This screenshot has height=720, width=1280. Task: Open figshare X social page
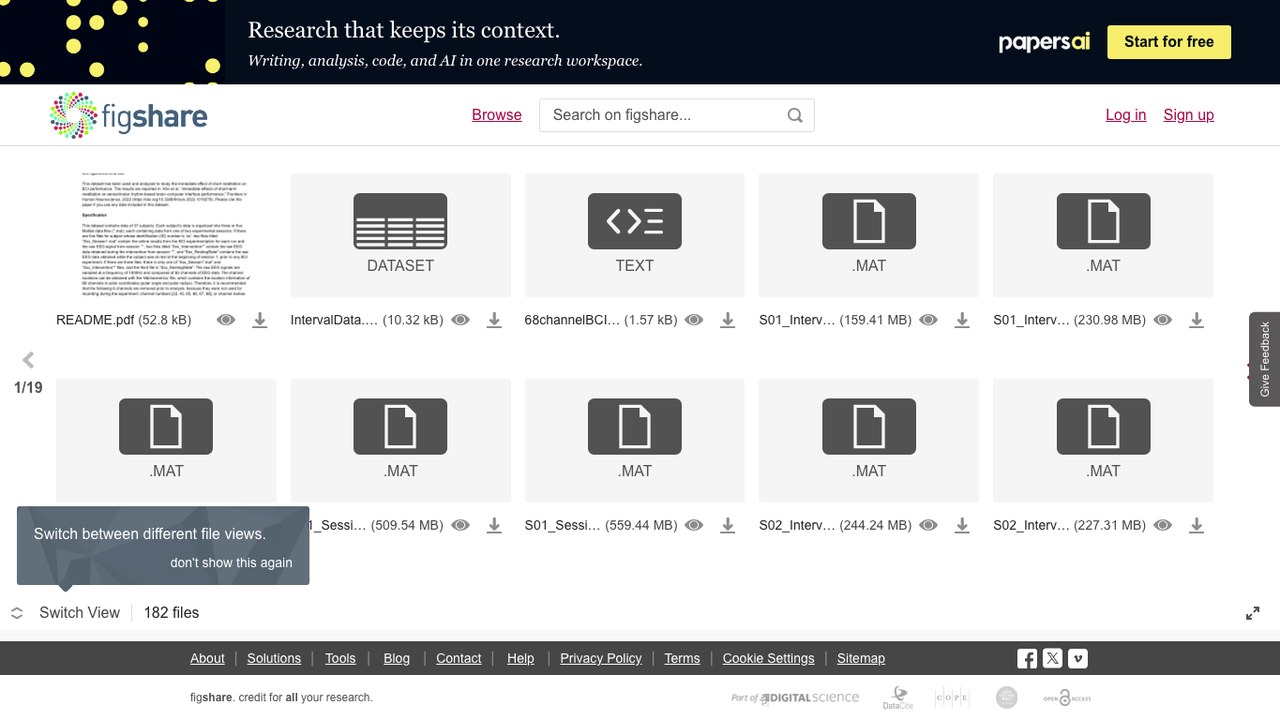tap(1052, 658)
